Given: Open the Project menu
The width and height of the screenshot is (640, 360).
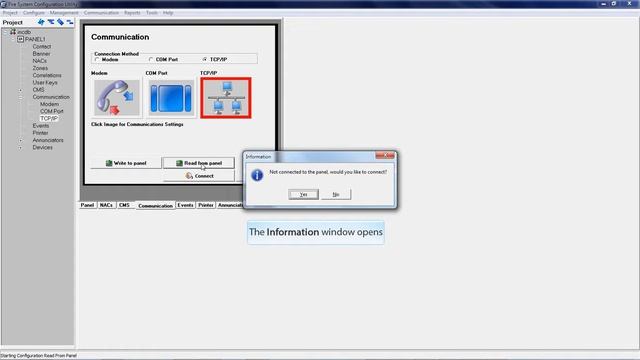Looking at the screenshot, I should 10,13.
